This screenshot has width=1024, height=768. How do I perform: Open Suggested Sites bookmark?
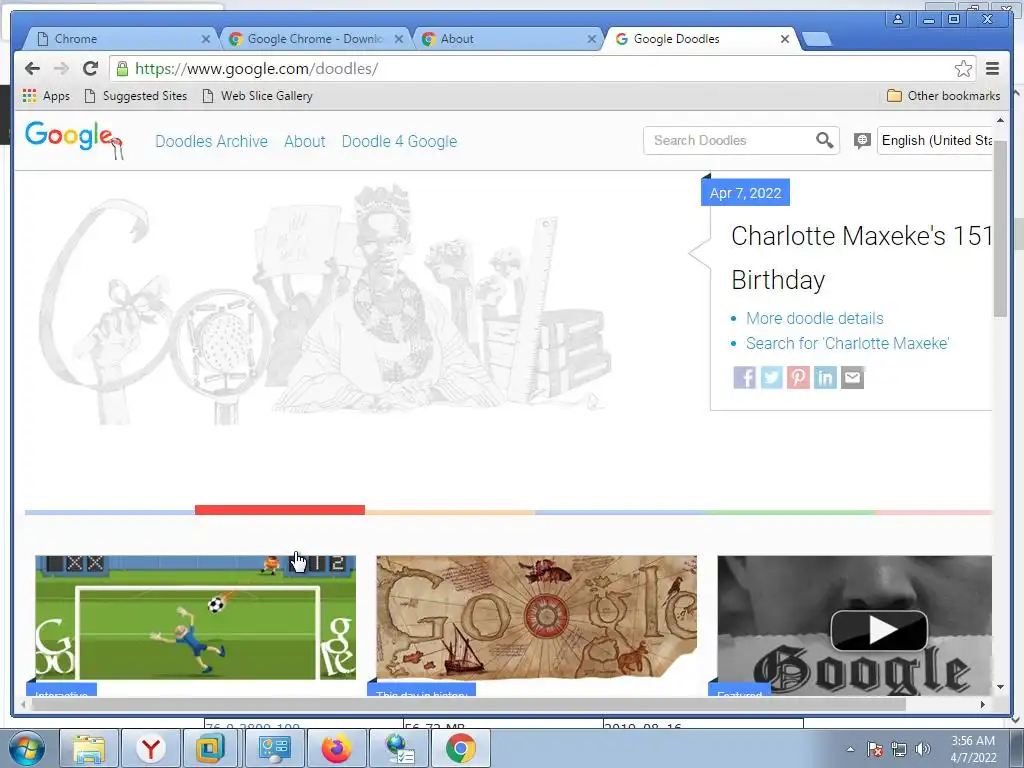point(136,96)
